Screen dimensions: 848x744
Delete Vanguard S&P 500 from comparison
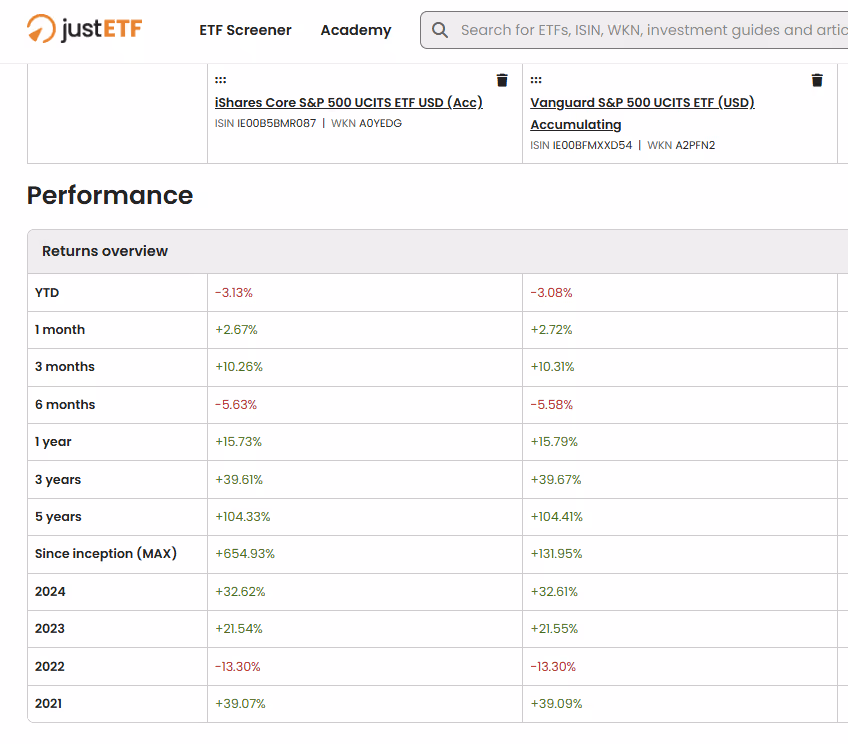[x=817, y=80]
